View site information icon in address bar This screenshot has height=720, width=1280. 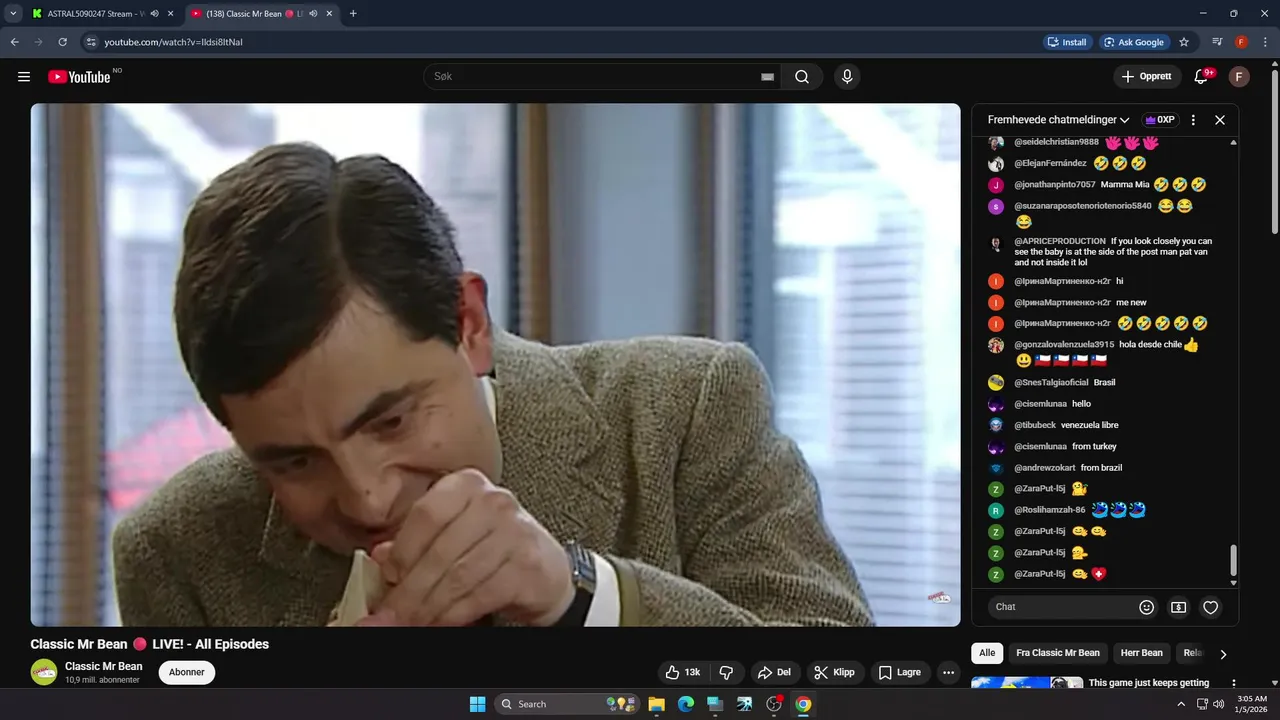click(x=90, y=42)
